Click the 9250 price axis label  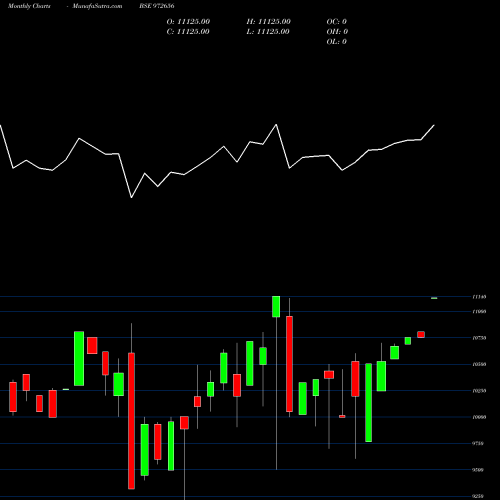coord(478,496)
